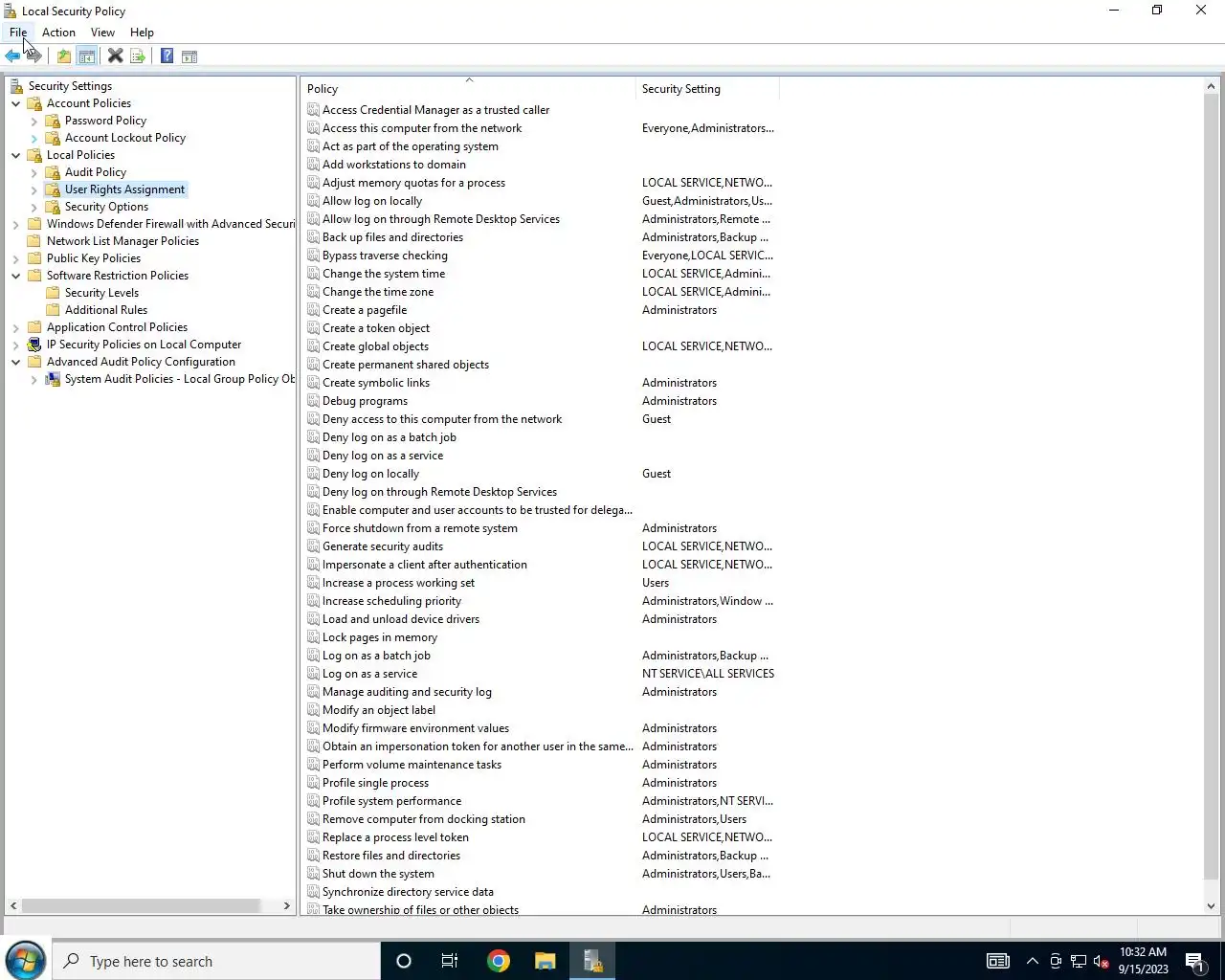Select 'Back up files and directories' policy

[392, 237]
